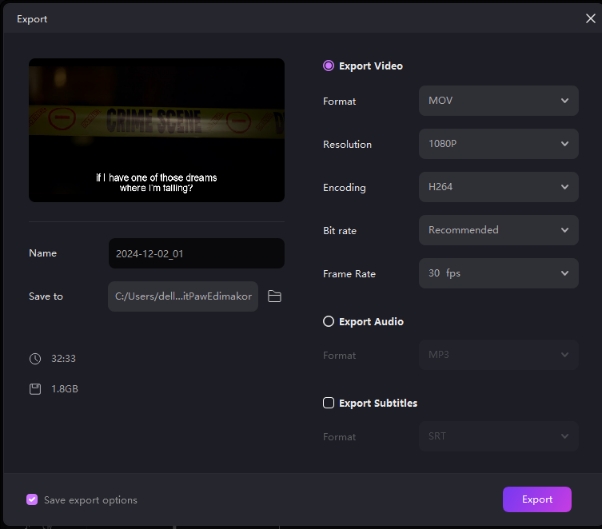This screenshot has height=530, width=602.
Task: Enable the Export Subtitles checkbox
Action: click(328, 403)
